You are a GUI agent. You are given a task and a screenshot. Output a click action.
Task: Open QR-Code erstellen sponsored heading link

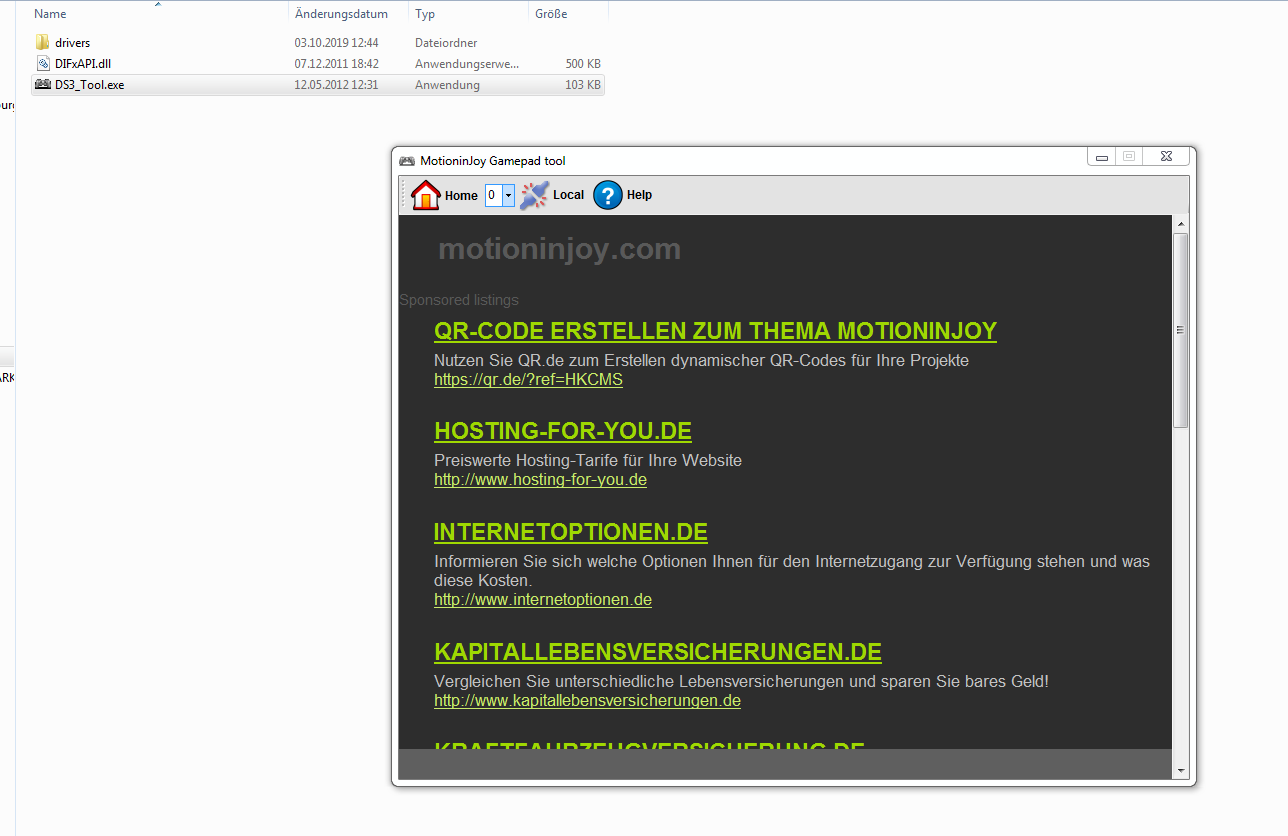click(x=715, y=331)
